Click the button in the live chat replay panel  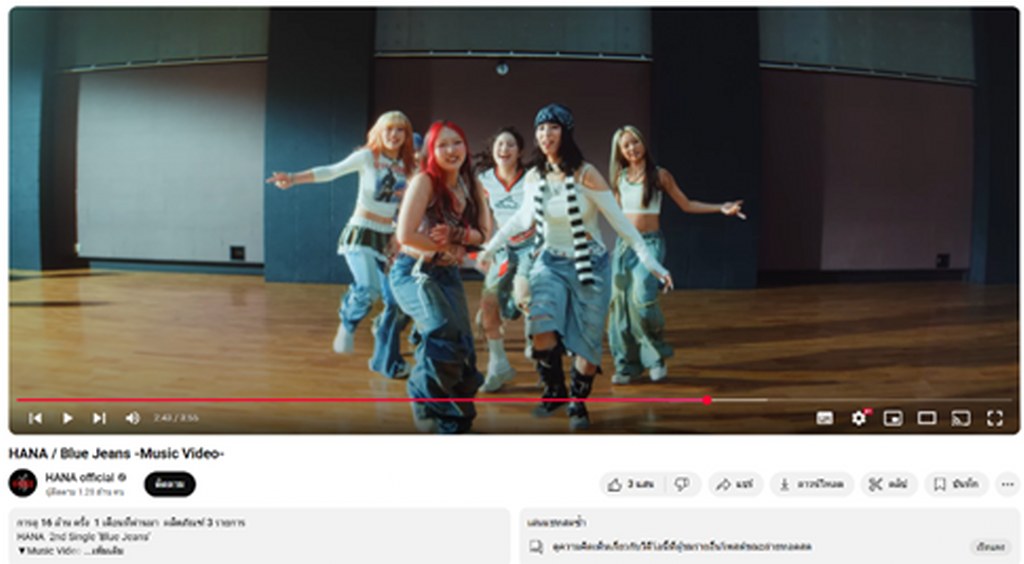click(990, 547)
